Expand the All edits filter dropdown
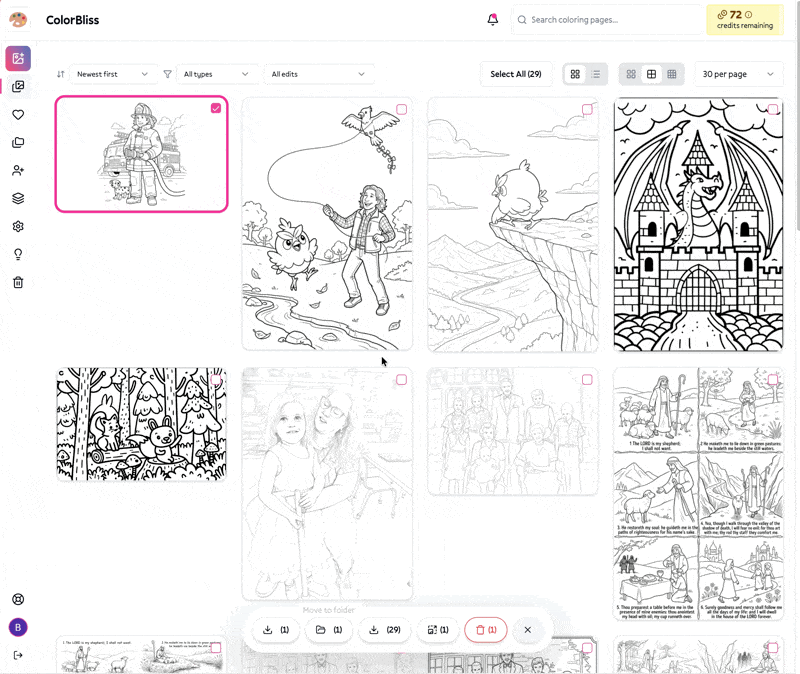 pos(319,74)
